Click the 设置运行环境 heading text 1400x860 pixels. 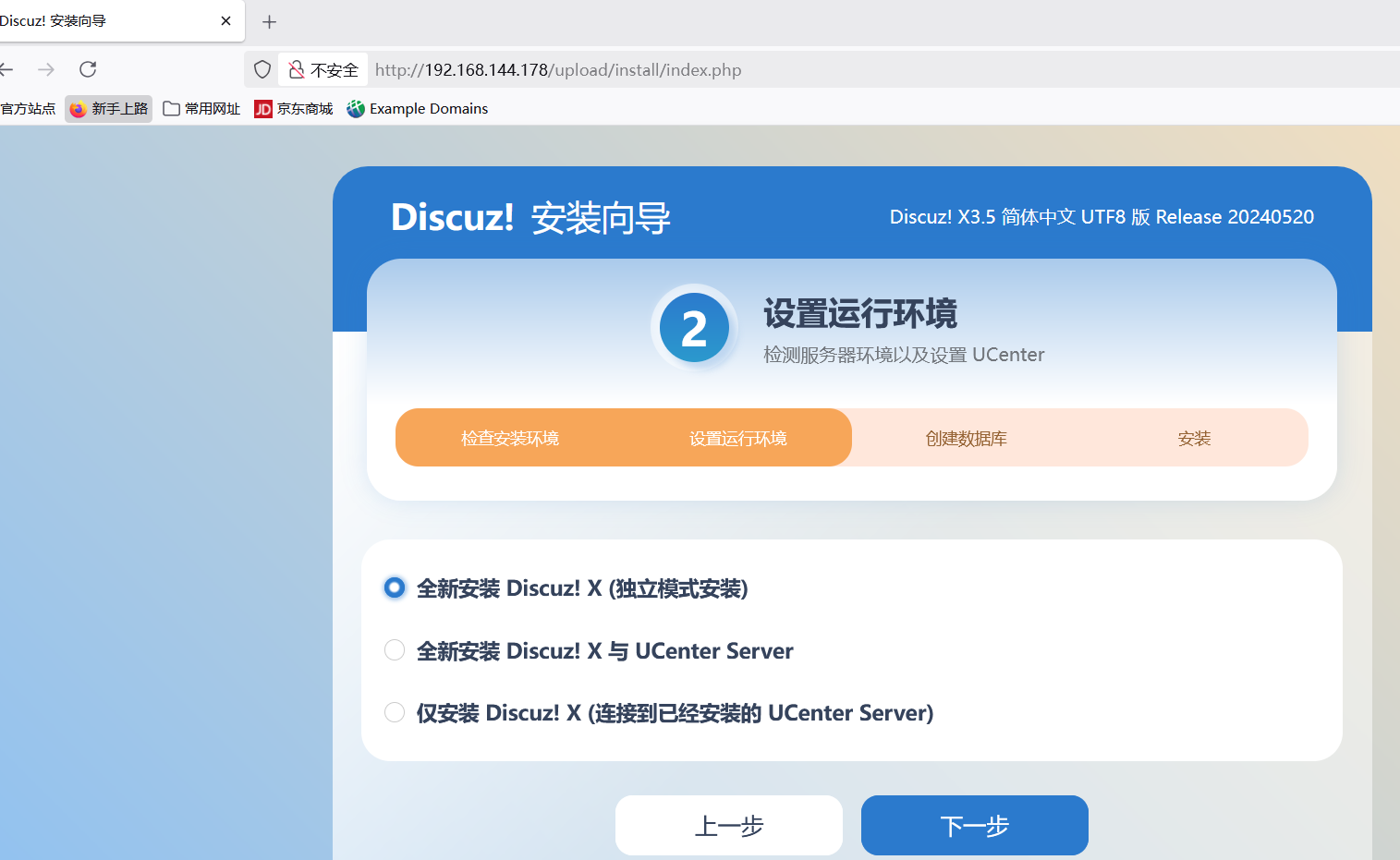[860, 314]
